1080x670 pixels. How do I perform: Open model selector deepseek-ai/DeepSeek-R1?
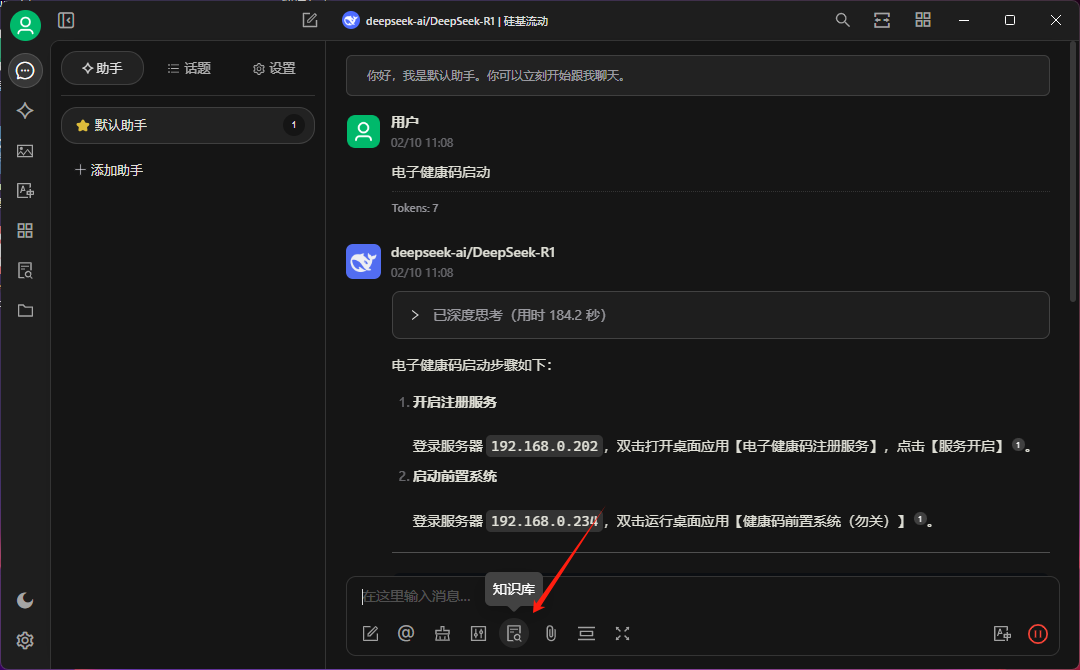tap(446, 21)
